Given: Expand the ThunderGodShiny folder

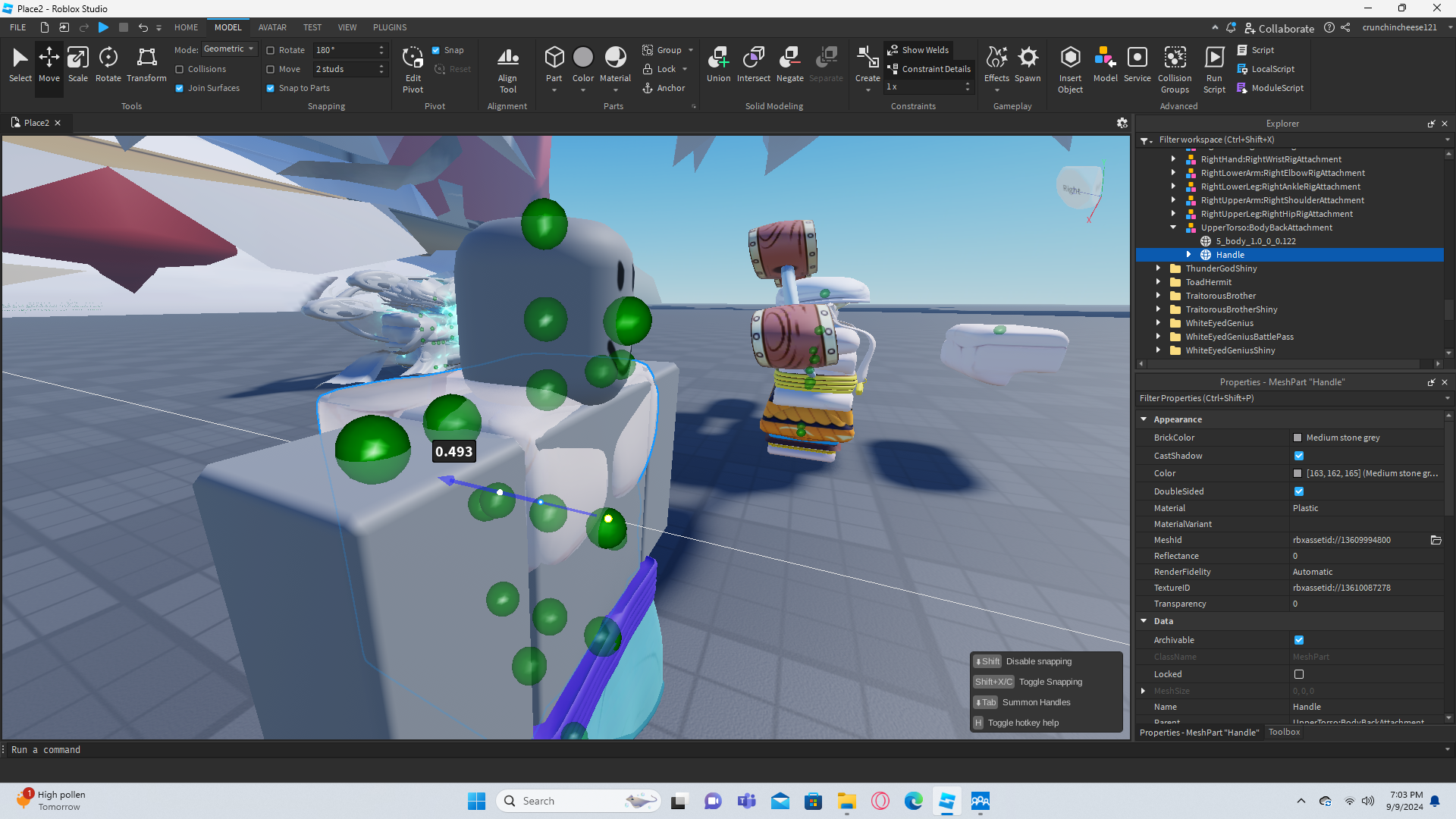Looking at the screenshot, I should (1158, 268).
